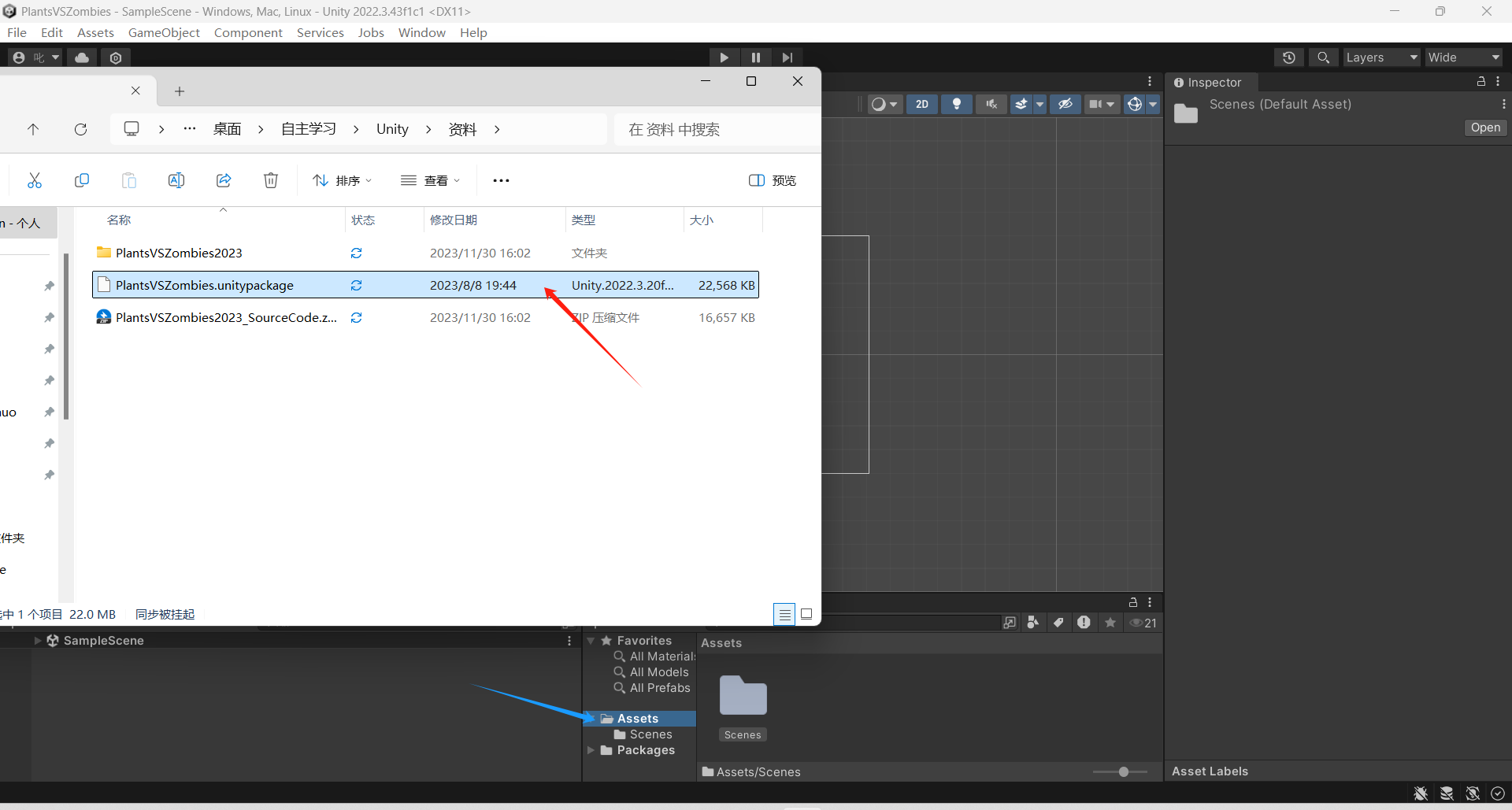The image size is (1512, 810).
Task: Click Unity breadcrumb in Explorer address bar
Action: pos(392,129)
